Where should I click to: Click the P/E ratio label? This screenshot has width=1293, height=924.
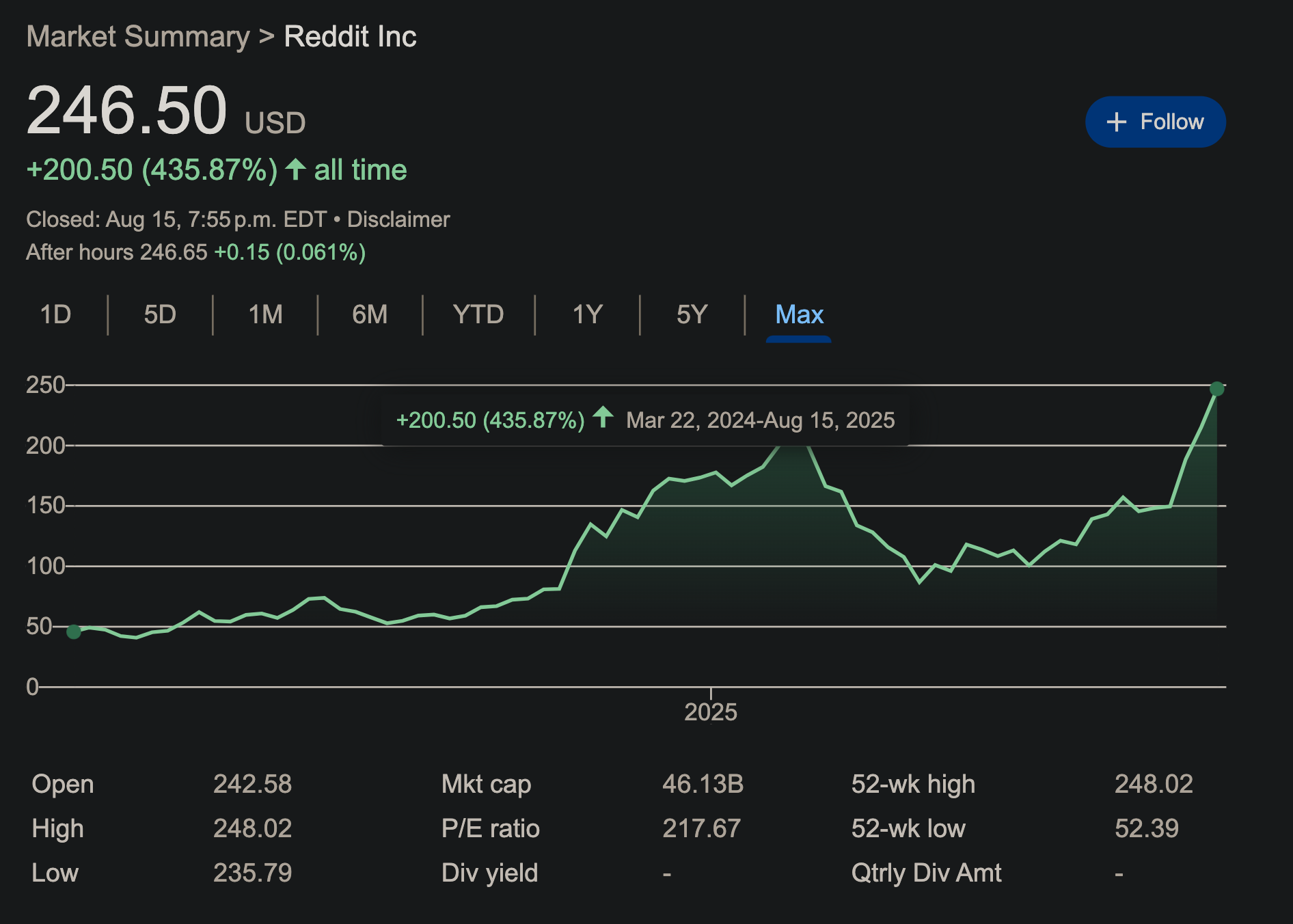[490, 828]
